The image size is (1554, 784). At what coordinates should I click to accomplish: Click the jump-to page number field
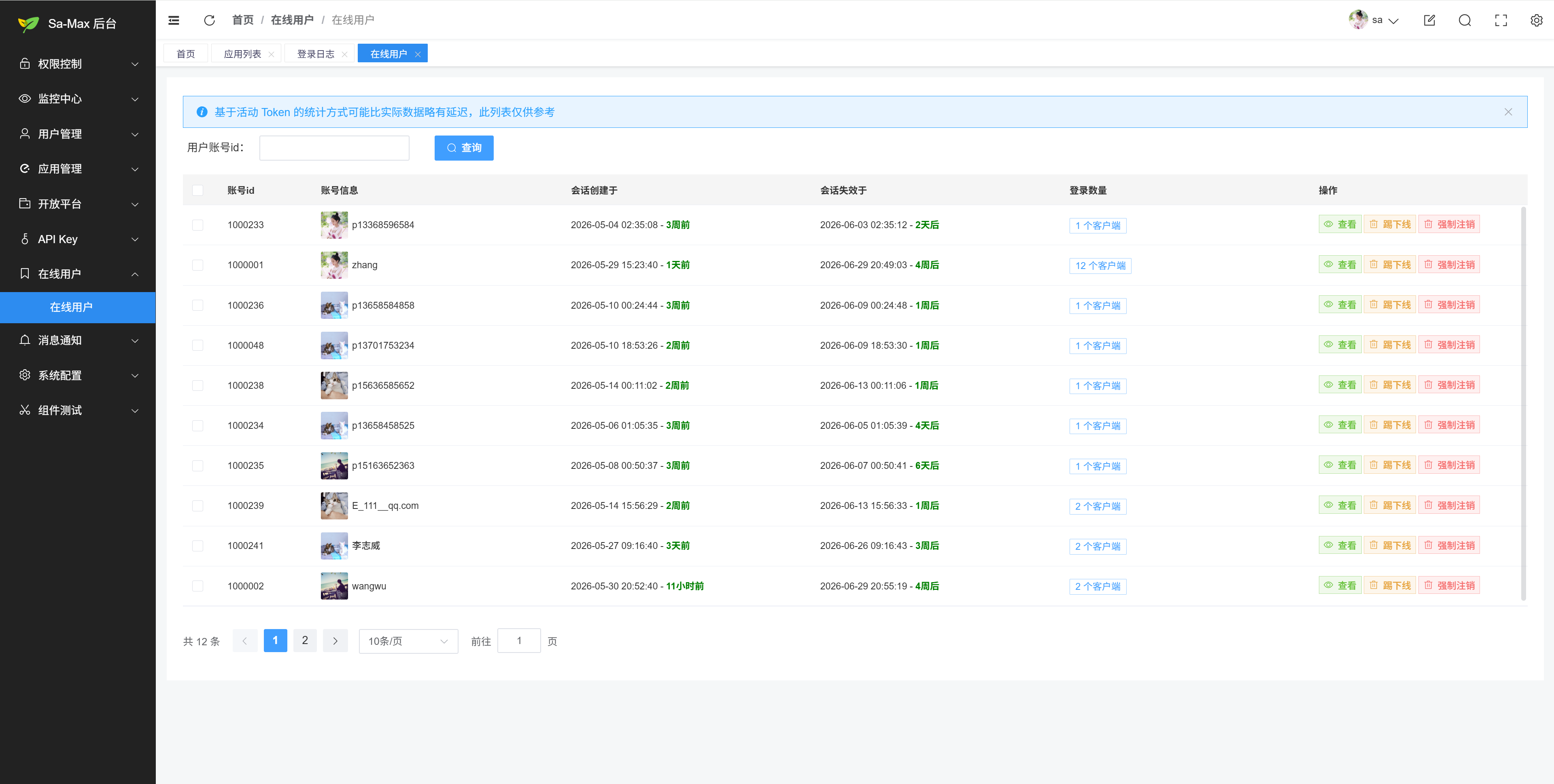519,640
